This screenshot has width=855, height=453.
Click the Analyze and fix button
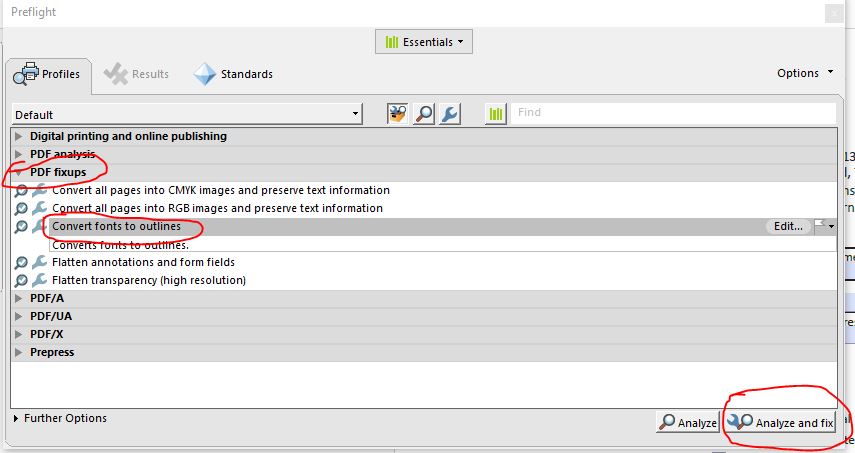[781, 423]
